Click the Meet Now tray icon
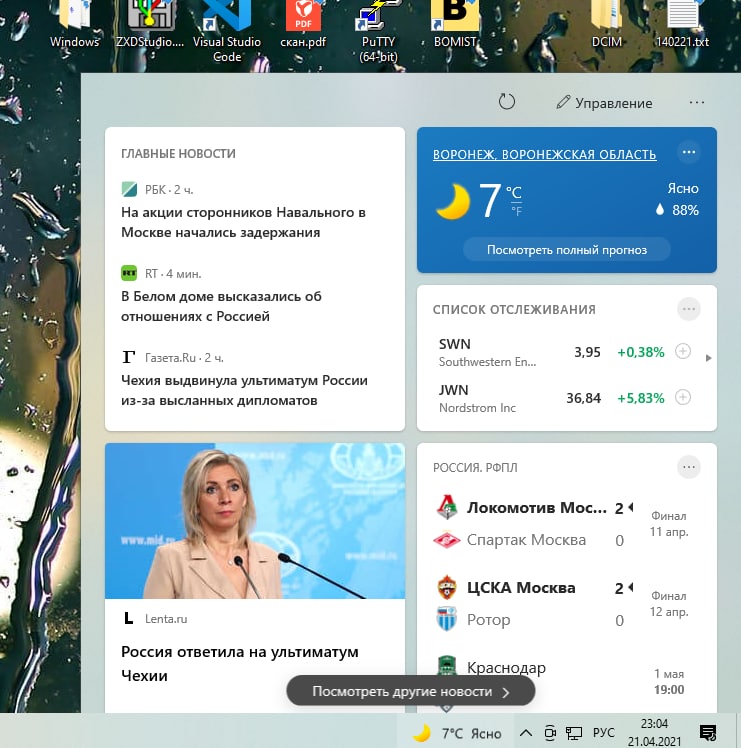 550,733
